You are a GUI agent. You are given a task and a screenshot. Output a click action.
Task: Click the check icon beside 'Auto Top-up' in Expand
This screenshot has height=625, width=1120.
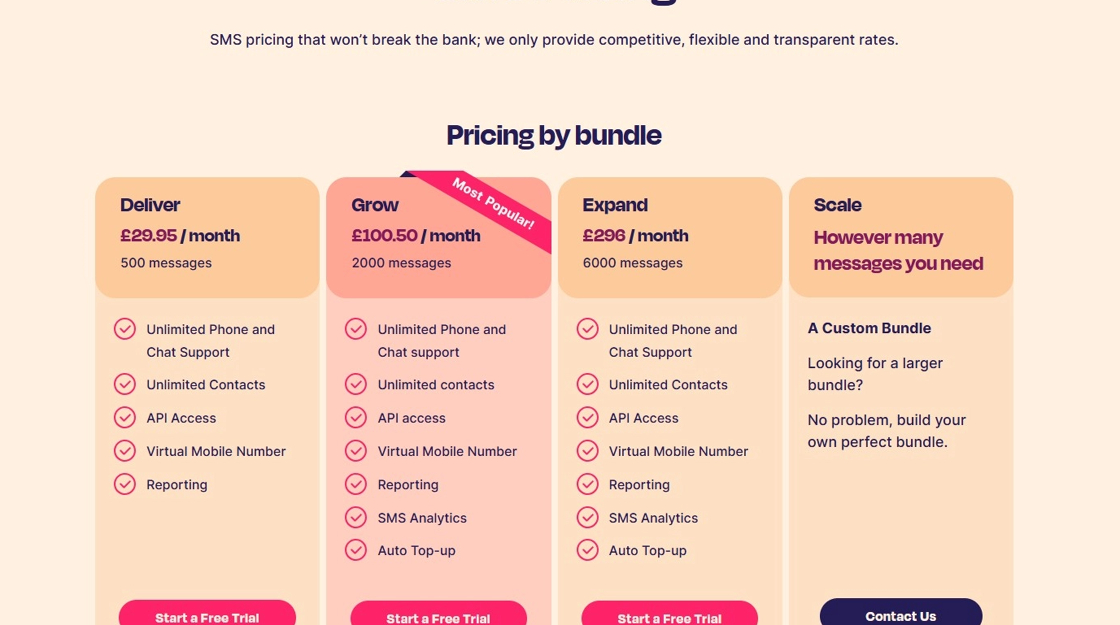[x=588, y=550]
